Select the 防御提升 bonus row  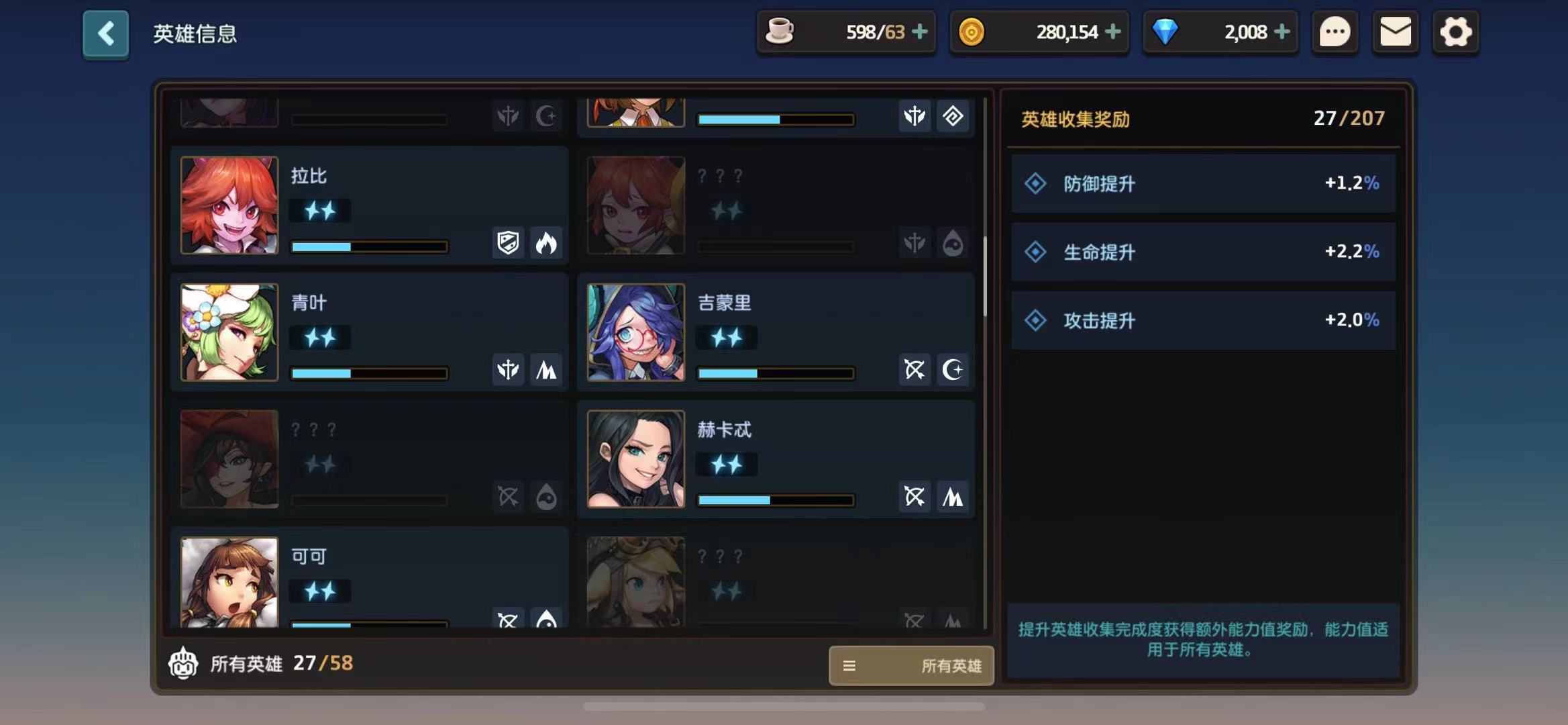[x=1203, y=183]
